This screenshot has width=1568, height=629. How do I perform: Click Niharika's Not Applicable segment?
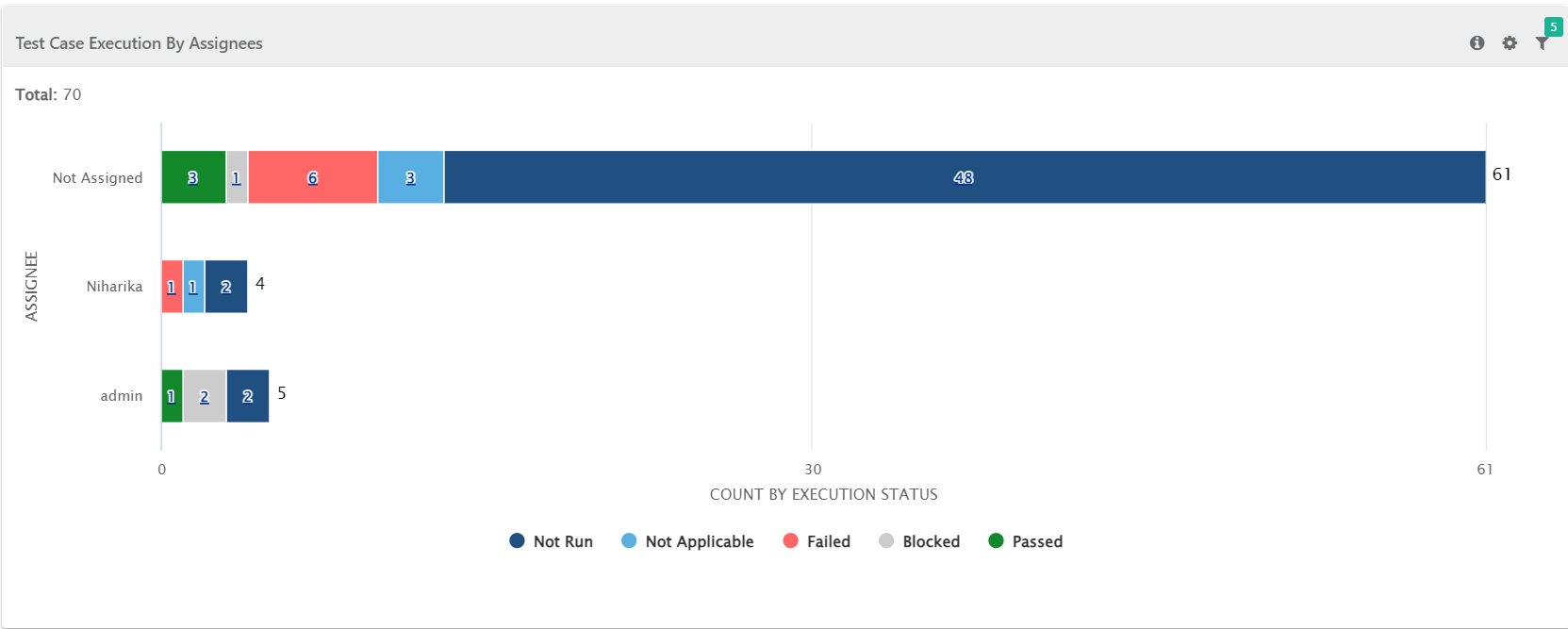[192, 288]
